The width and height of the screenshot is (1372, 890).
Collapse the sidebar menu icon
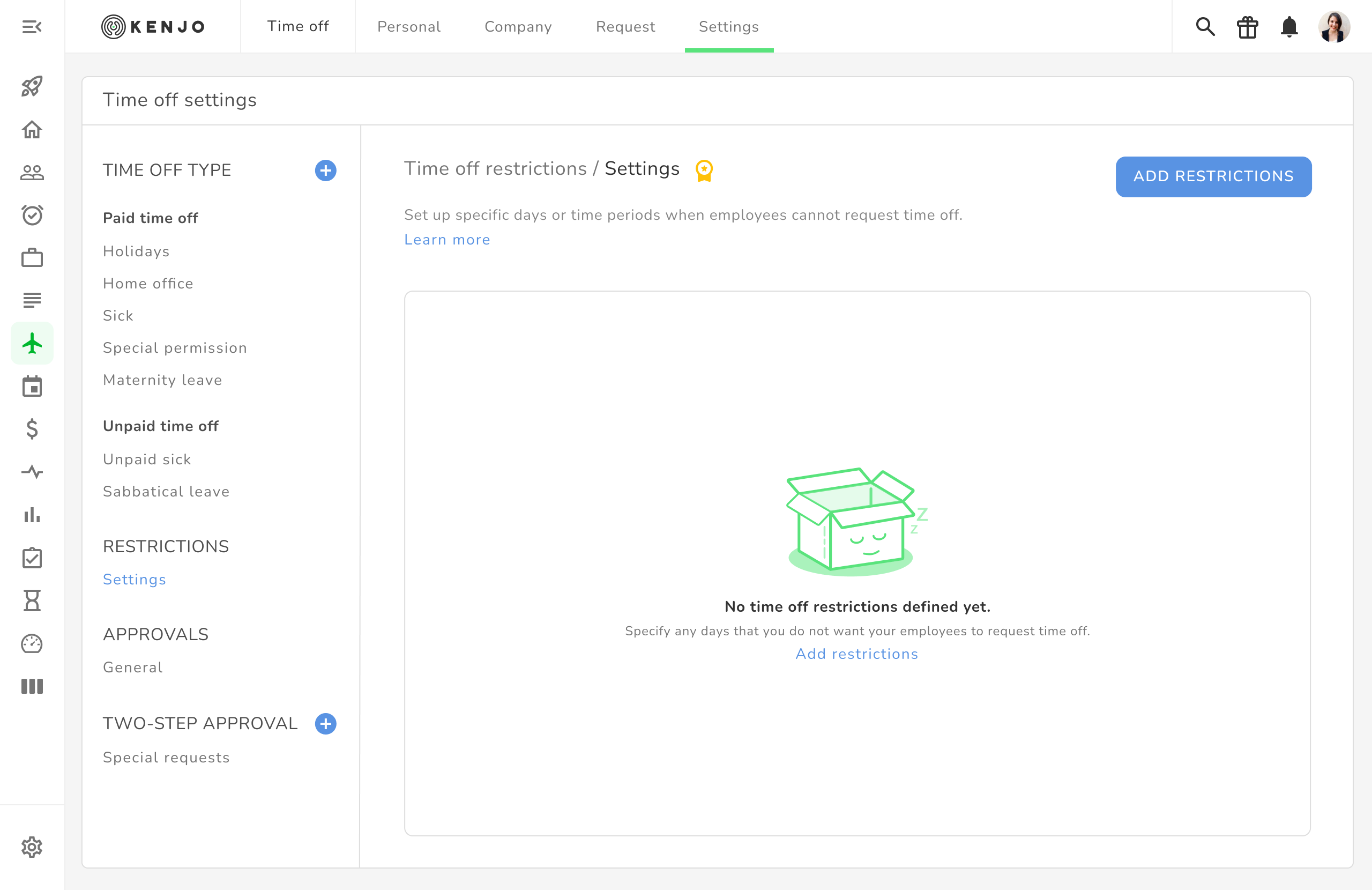click(32, 26)
